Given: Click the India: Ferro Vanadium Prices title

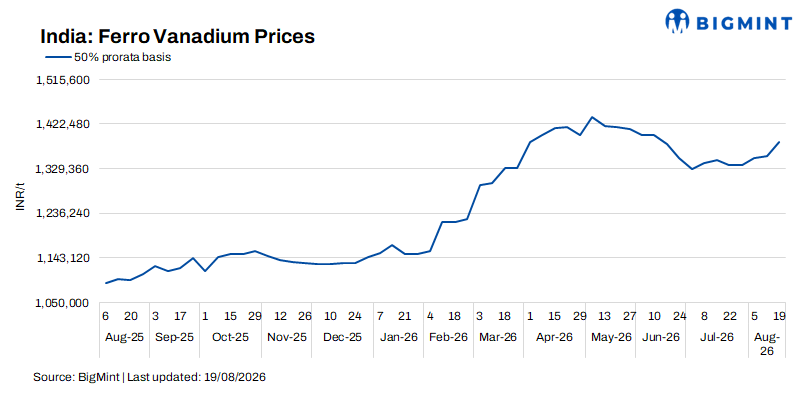Looking at the screenshot, I should tap(178, 36).
